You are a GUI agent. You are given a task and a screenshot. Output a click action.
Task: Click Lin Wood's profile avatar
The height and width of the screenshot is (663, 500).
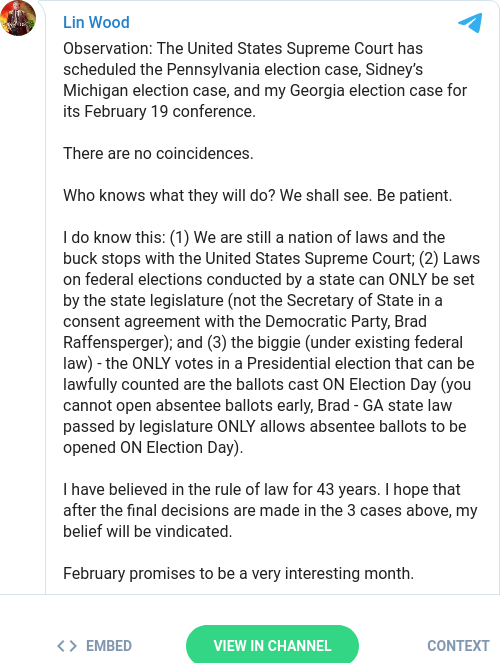(x=17, y=18)
